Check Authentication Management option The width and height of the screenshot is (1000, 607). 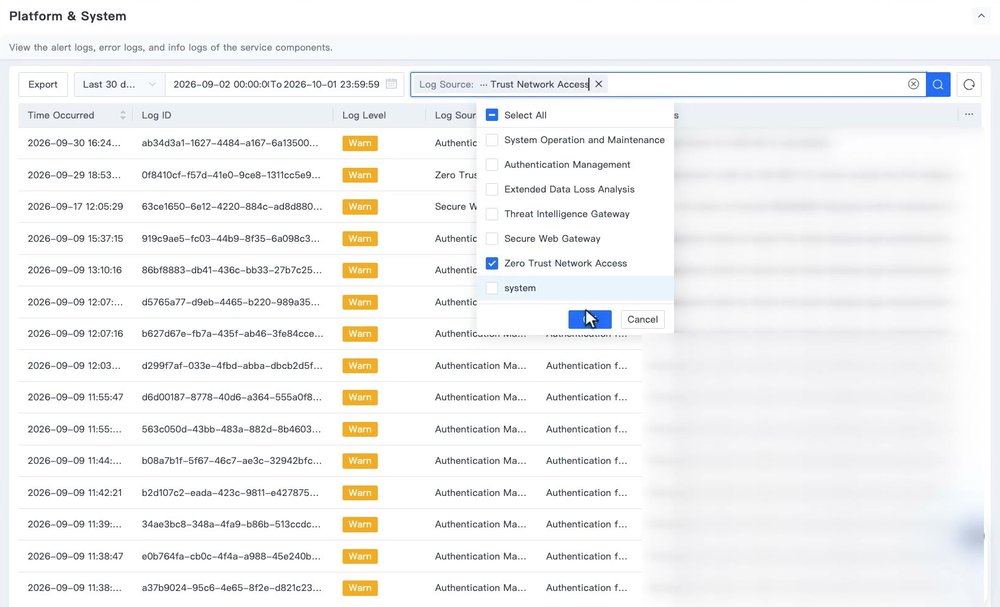492,165
